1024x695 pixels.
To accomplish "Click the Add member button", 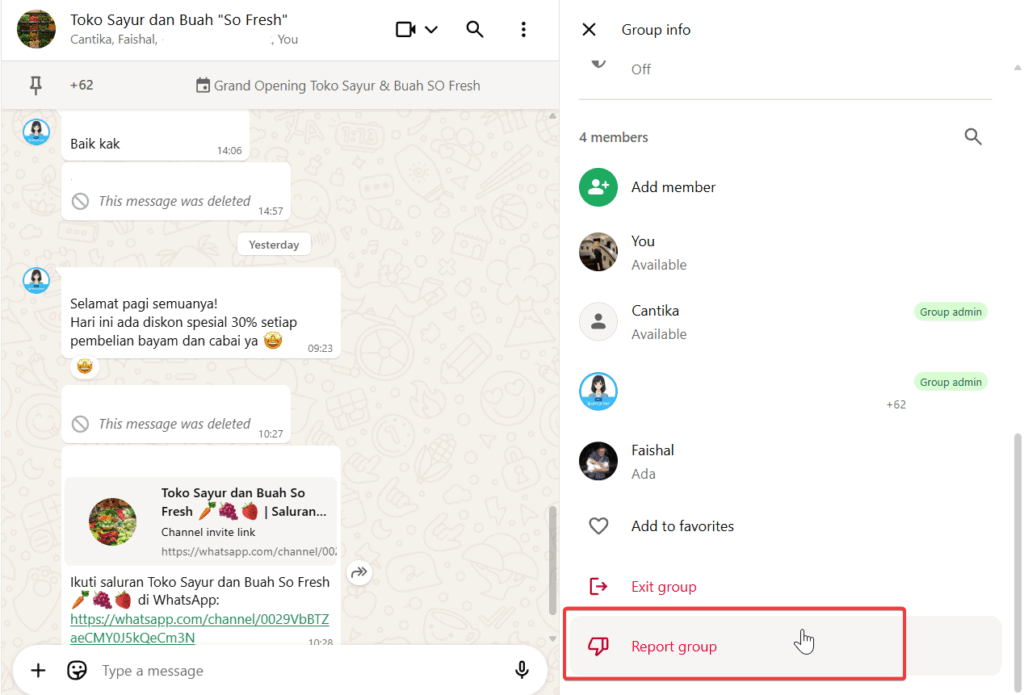I will (x=673, y=187).
